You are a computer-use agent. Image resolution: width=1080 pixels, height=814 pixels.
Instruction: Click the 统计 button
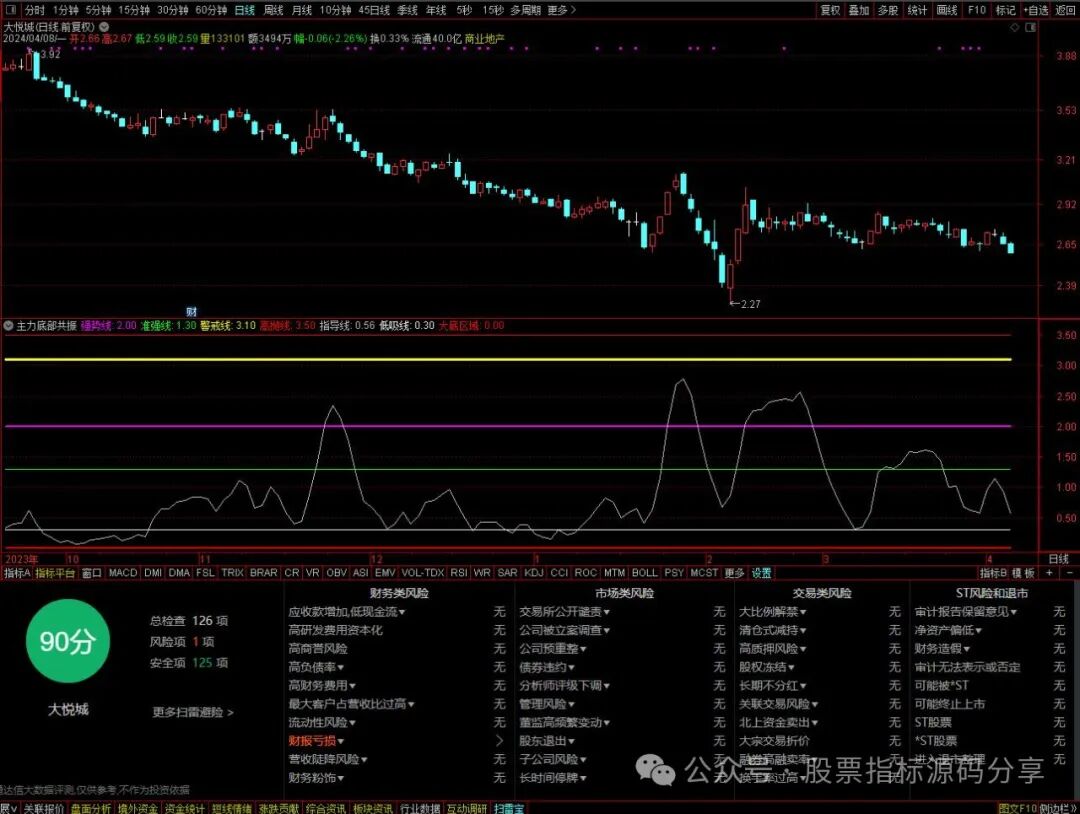[x=917, y=10]
